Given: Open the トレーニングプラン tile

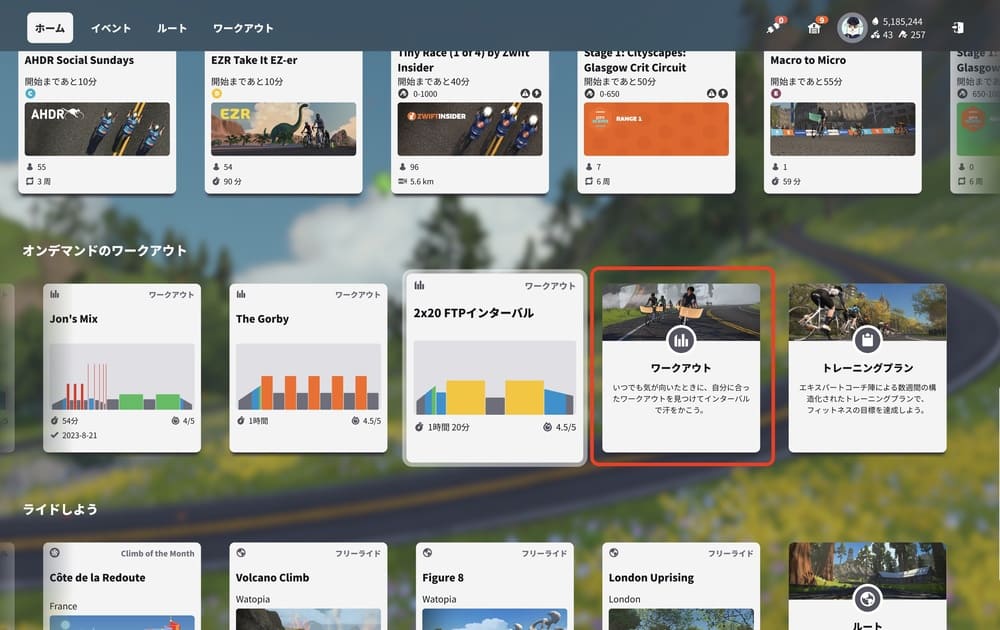Looking at the screenshot, I should click(x=867, y=368).
